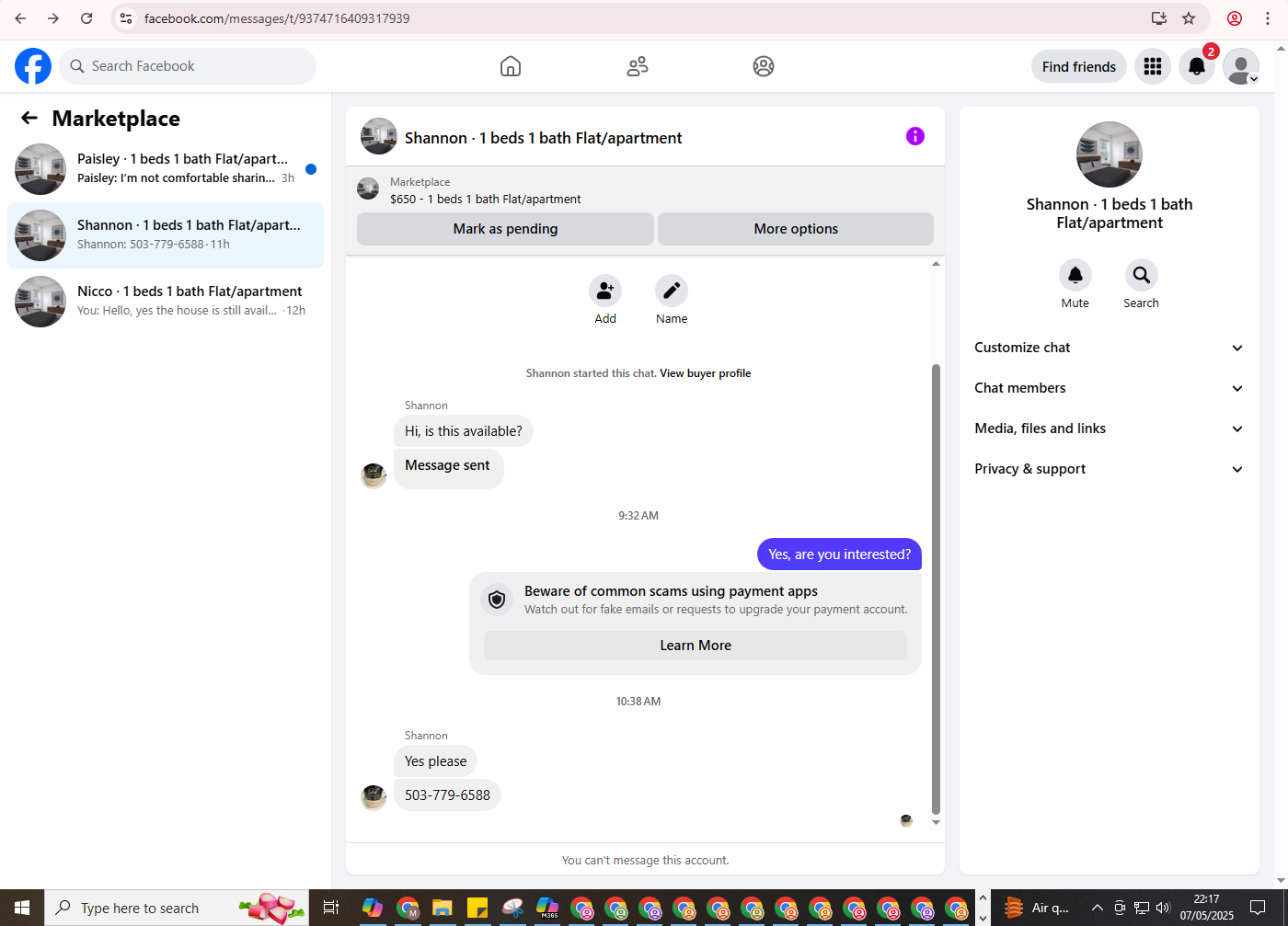The width and height of the screenshot is (1288, 926).
Task: Click the pencil Name icon
Action: click(x=672, y=291)
